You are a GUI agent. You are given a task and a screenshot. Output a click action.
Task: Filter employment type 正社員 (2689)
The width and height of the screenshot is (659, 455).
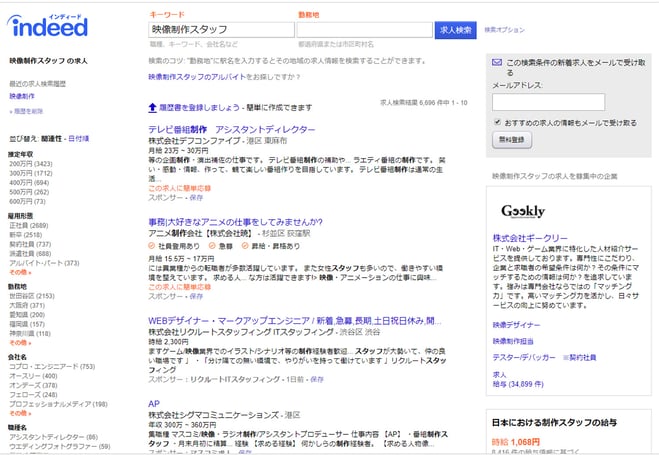(29, 226)
